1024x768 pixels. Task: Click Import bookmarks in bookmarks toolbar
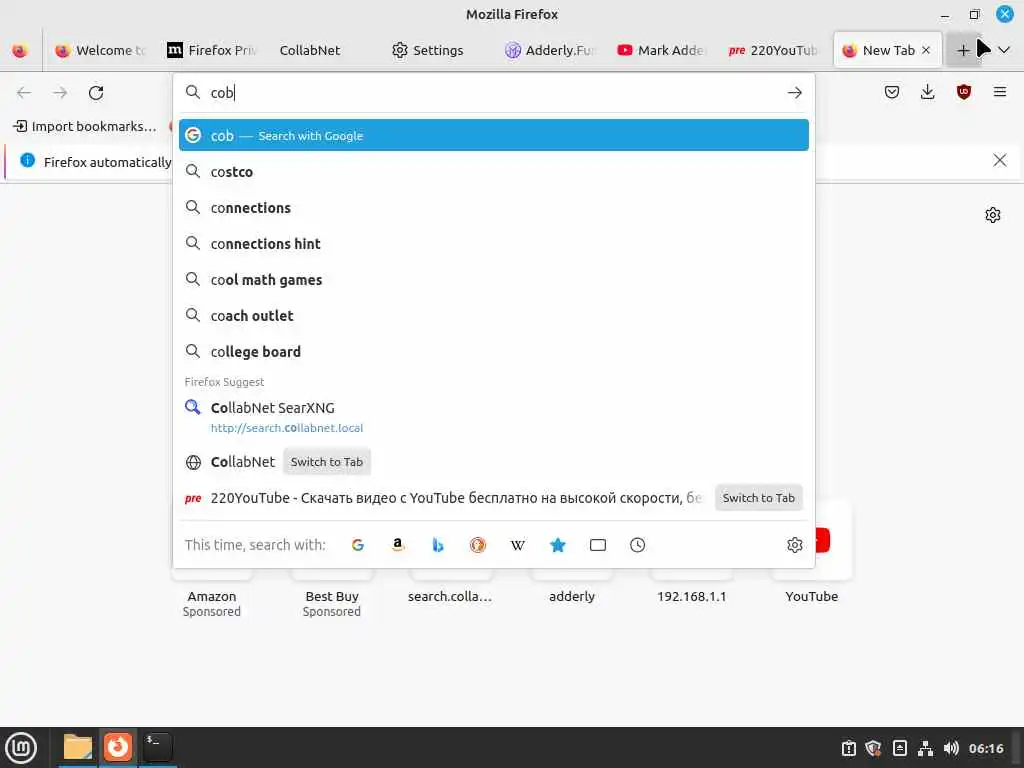coord(86,126)
